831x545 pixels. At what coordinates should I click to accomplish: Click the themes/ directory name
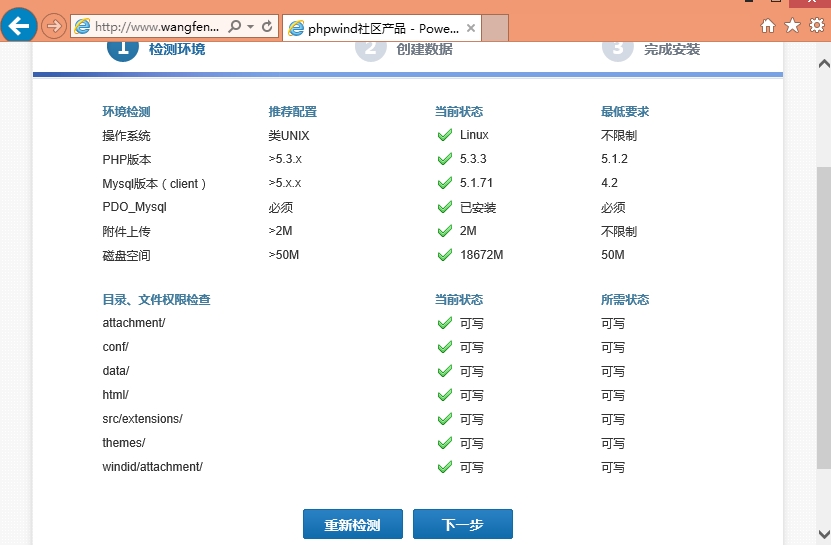pyautogui.click(x=123, y=442)
